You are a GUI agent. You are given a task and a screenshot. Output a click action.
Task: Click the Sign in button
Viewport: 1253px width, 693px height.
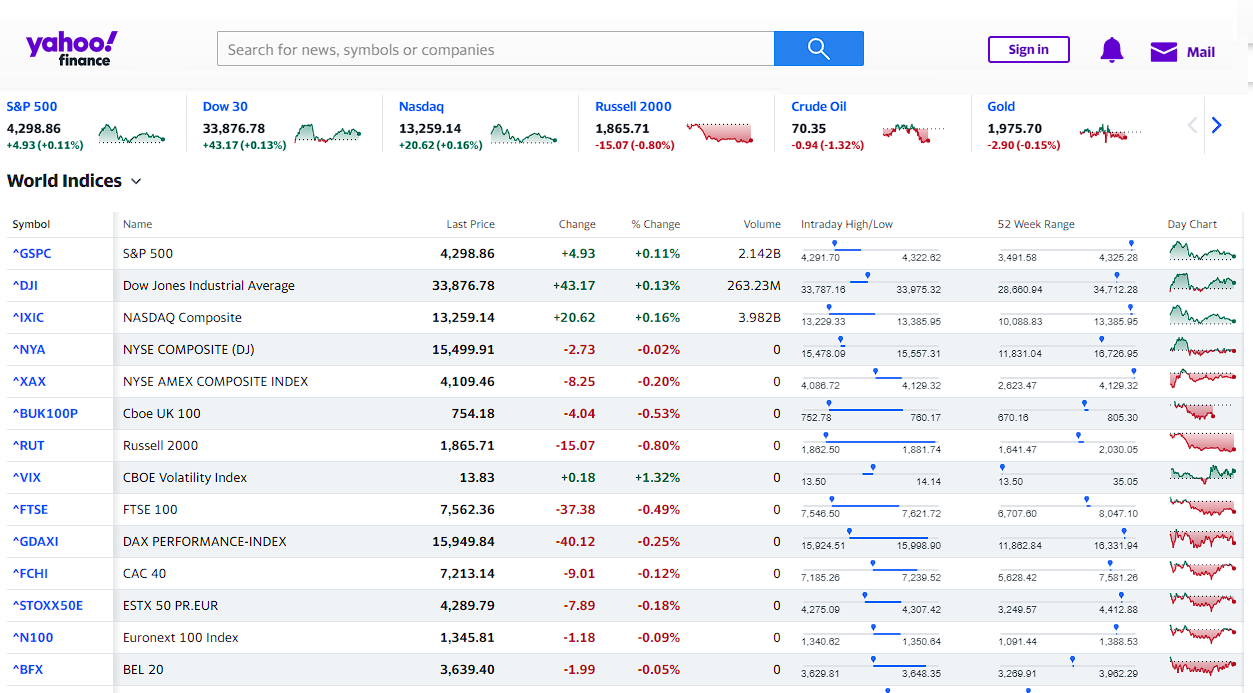coord(1029,50)
